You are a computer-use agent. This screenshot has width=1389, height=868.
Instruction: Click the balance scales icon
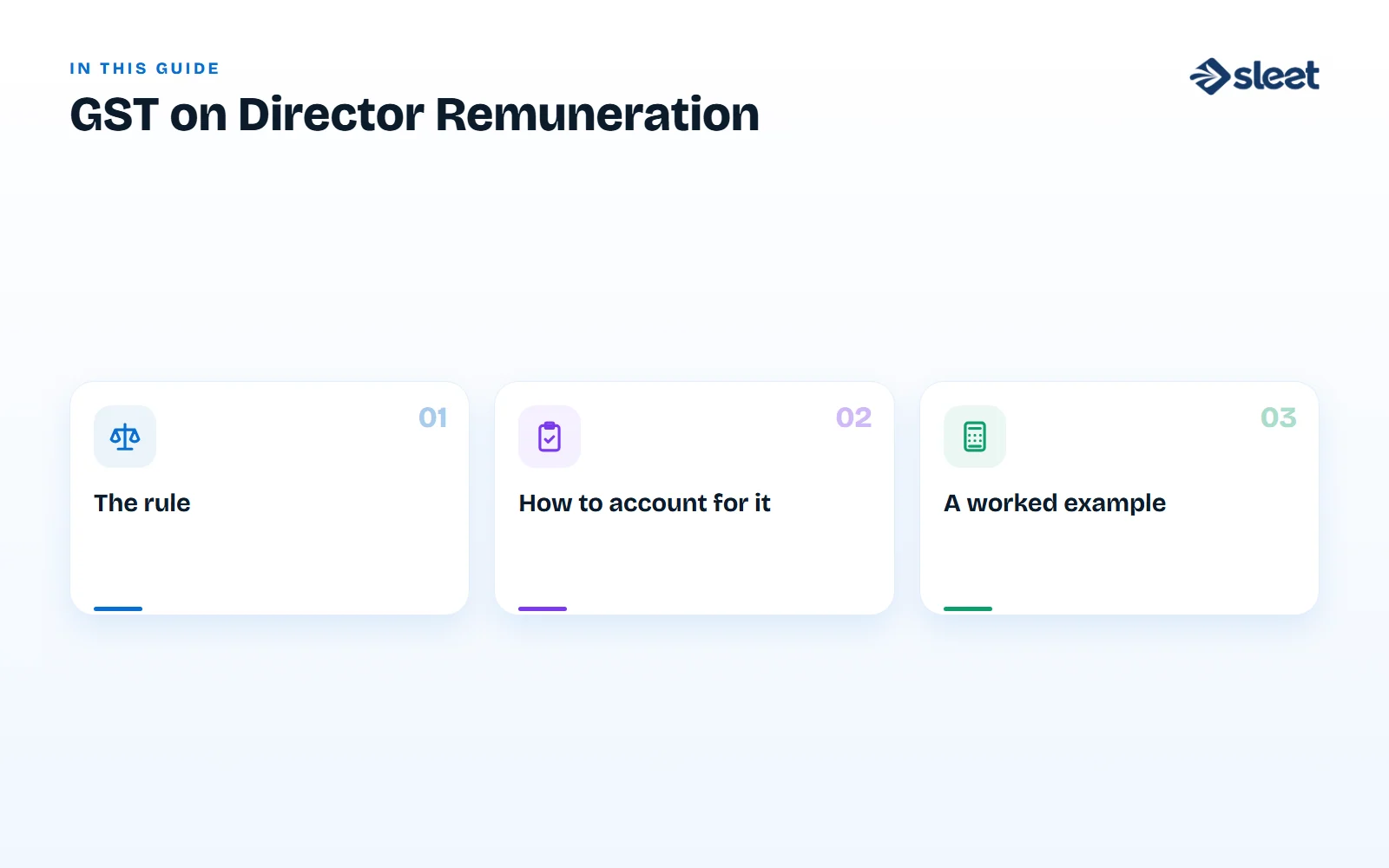[x=125, y=437]
